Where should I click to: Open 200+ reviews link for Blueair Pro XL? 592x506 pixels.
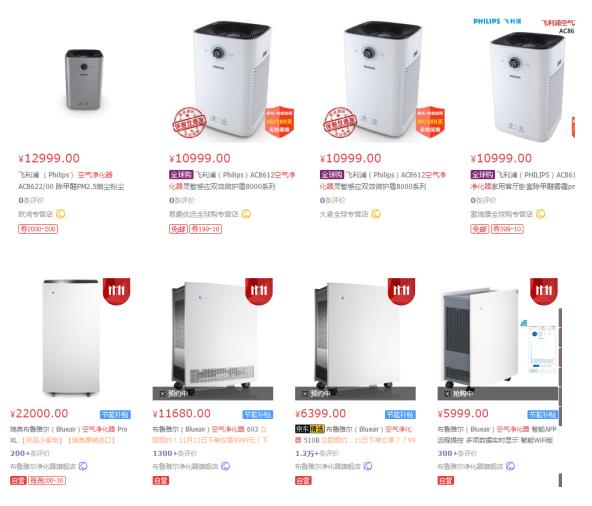[x=30, y=453]
